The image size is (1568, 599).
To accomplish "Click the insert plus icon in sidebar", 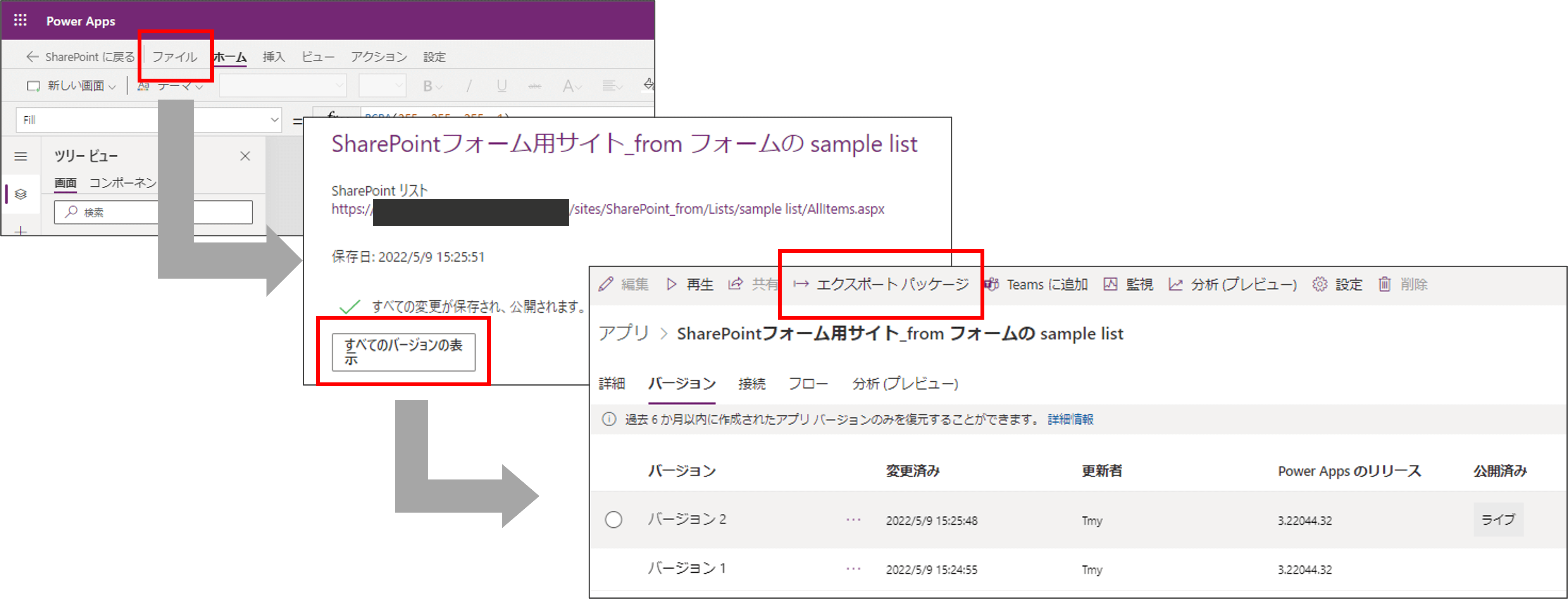I will (x=21, y=231).
